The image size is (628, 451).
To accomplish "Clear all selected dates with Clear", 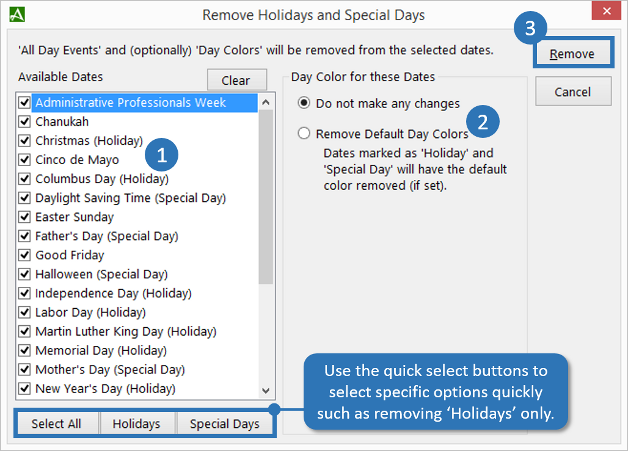I will (236, 80).
